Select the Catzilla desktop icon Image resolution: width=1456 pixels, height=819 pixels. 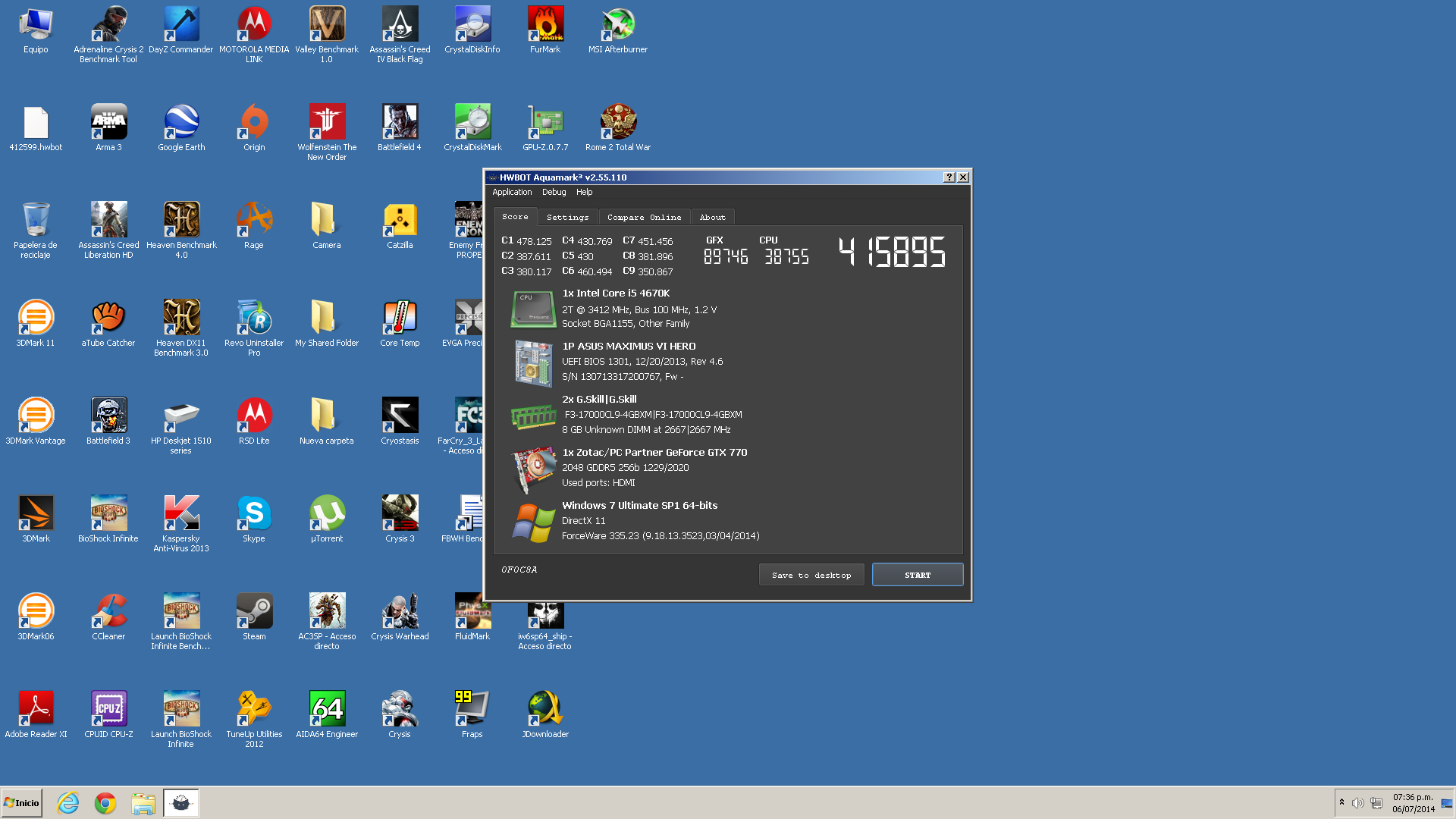[x=400, y=226]
